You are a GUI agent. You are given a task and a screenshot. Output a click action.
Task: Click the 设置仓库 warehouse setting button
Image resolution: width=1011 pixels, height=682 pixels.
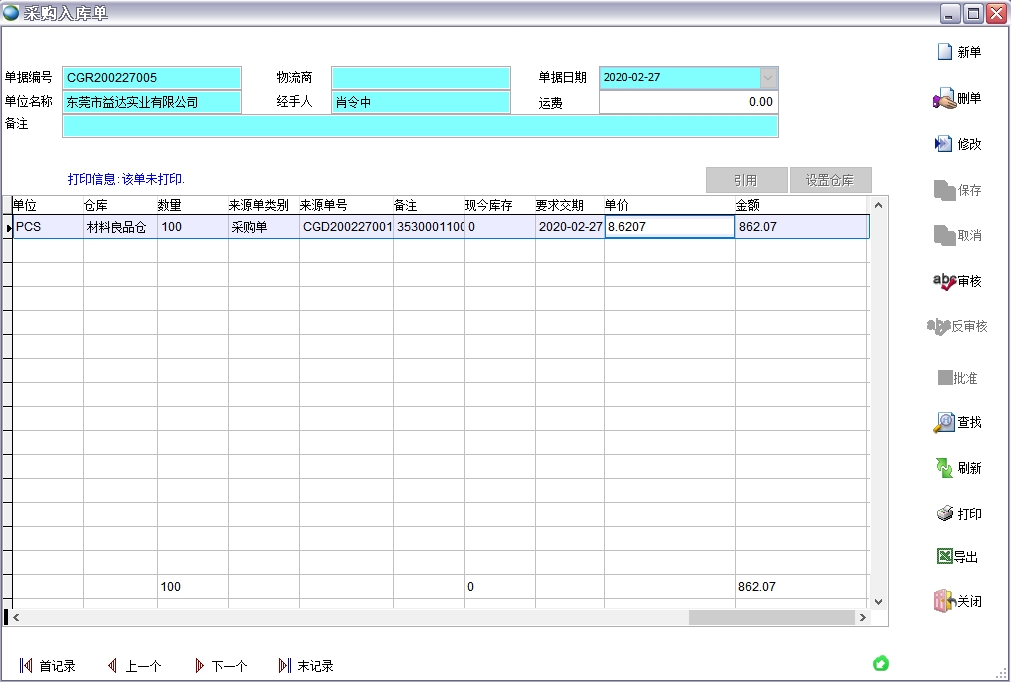click(x=831, y=180)
